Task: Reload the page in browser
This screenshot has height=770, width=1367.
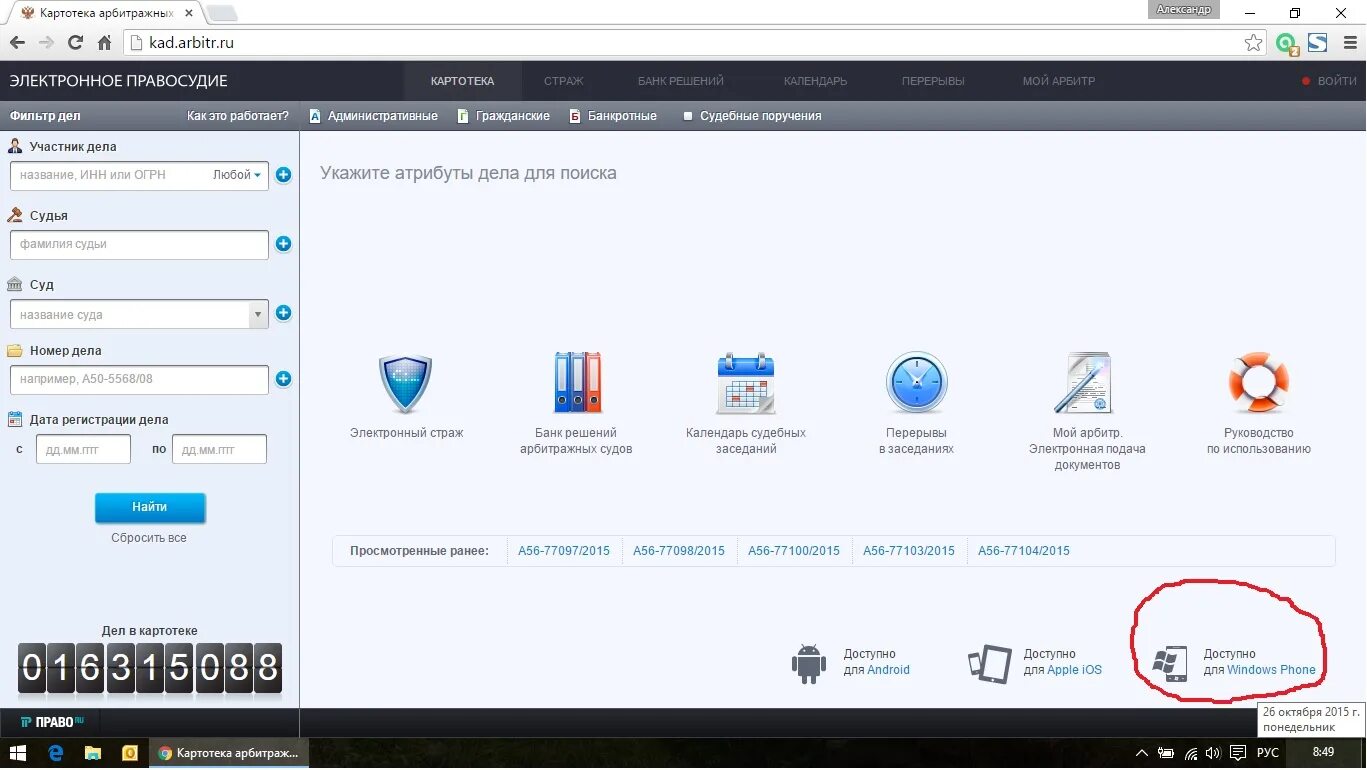Action: 75,43
